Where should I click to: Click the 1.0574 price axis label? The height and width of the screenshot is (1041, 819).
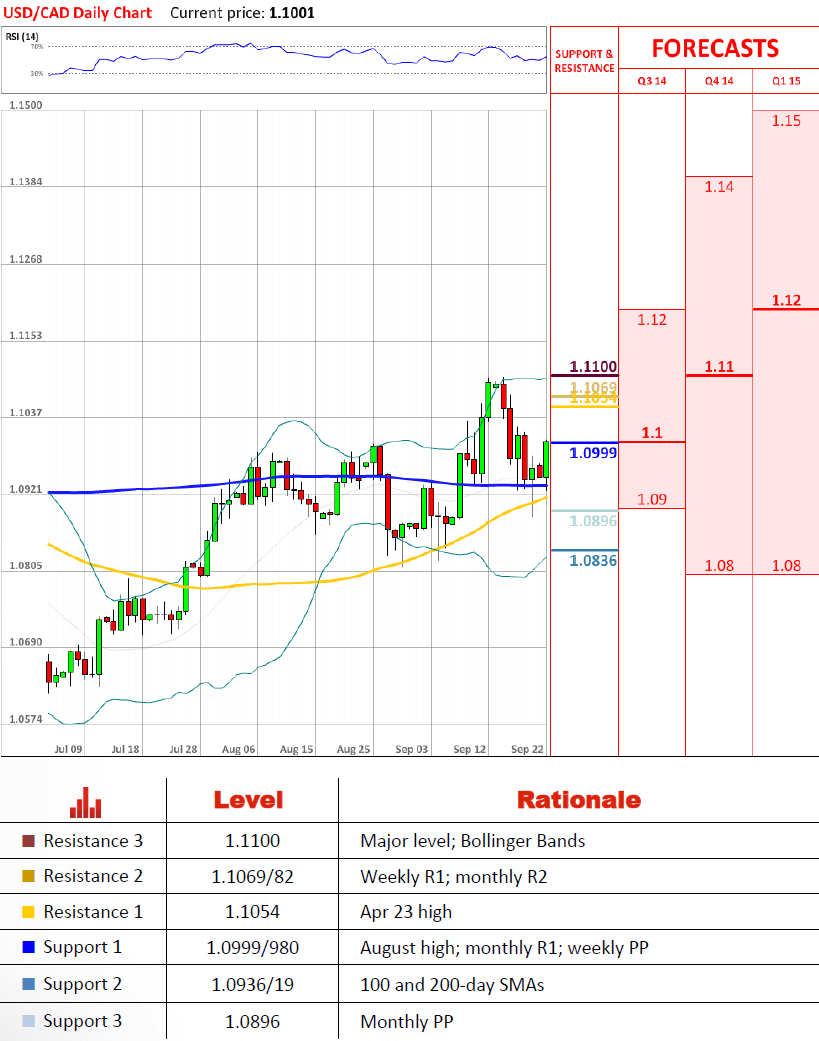[x=26, y=719]
